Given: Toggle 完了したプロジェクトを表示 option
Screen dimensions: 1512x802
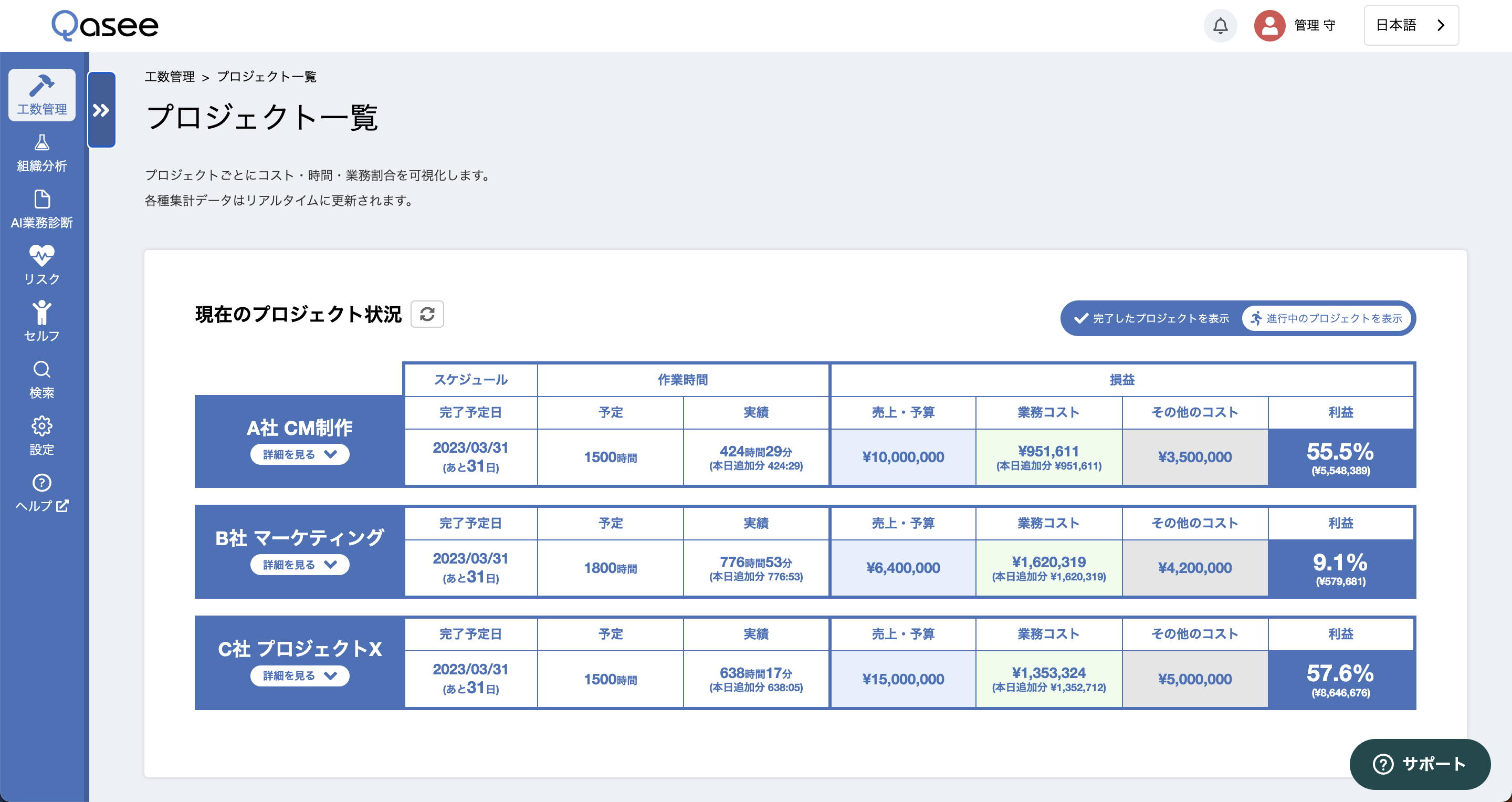Looking at the screenshot, I should pyautogui.click(x=1152, y=318).
